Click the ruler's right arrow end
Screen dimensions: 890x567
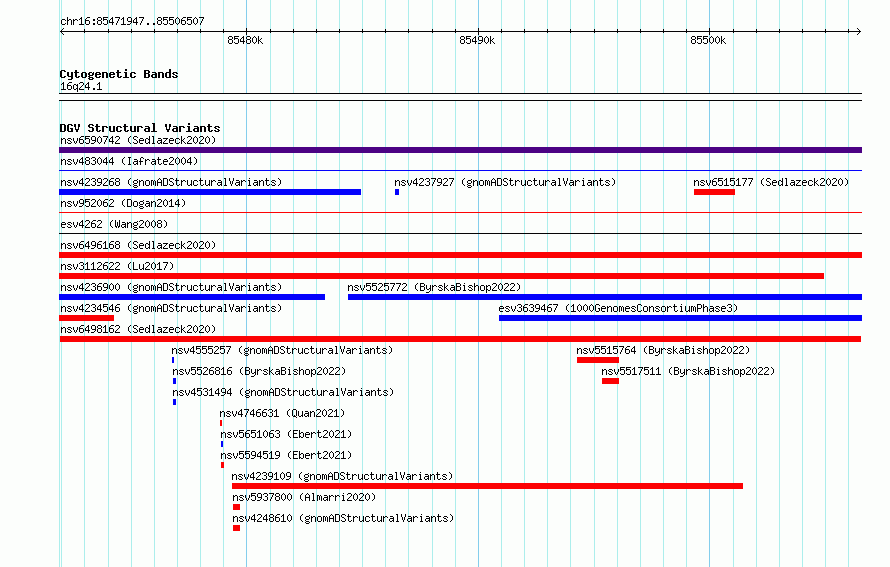pyautogui.click(x=858, y=31)
